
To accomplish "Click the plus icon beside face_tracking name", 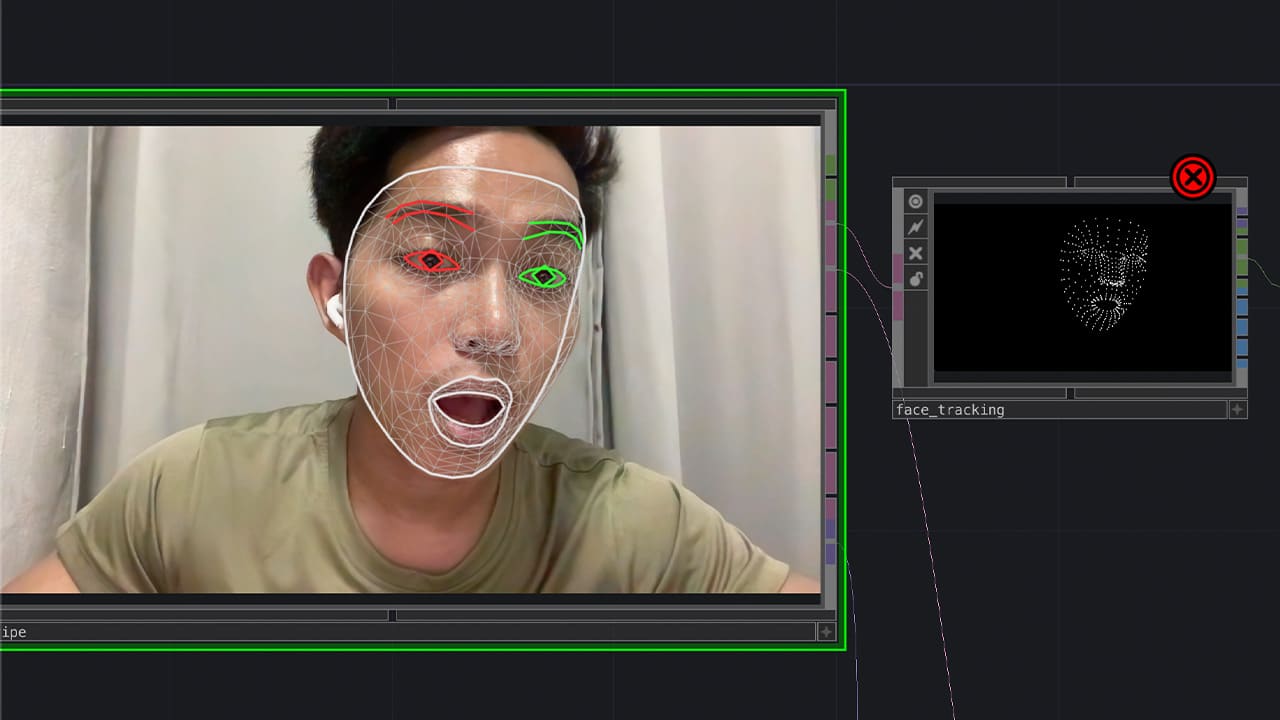I will [1237, 409].
